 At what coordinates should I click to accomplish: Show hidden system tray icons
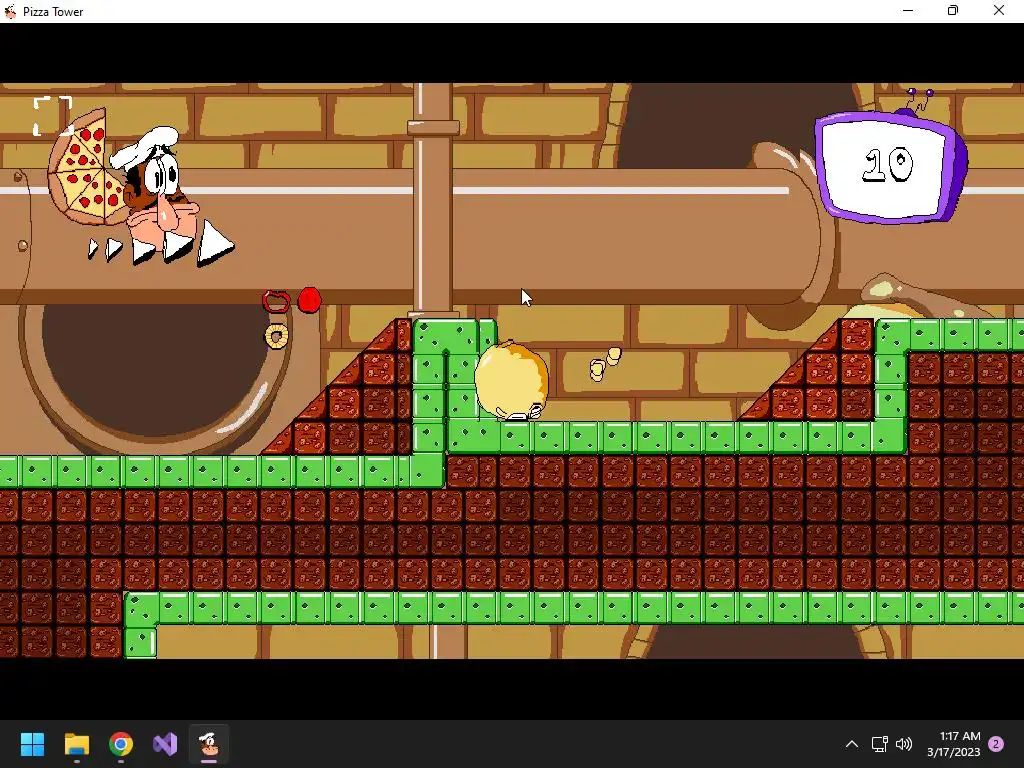[852, 744]
